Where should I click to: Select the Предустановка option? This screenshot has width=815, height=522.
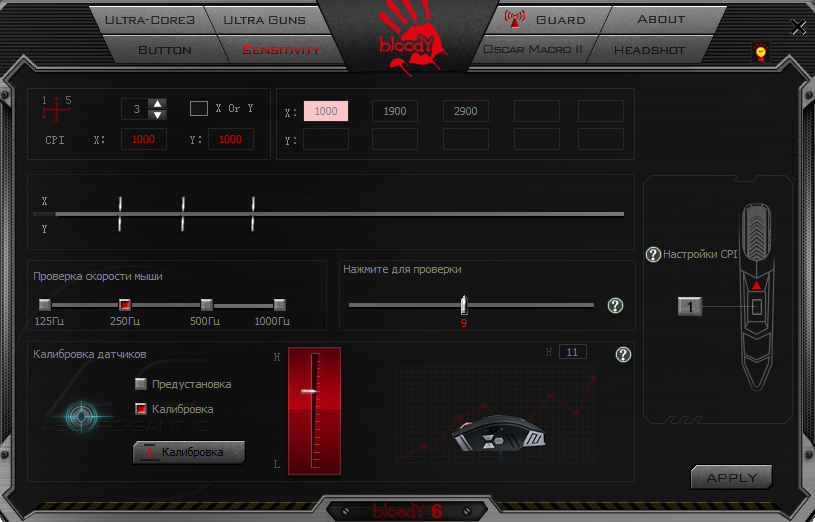(x=141, y=384)
